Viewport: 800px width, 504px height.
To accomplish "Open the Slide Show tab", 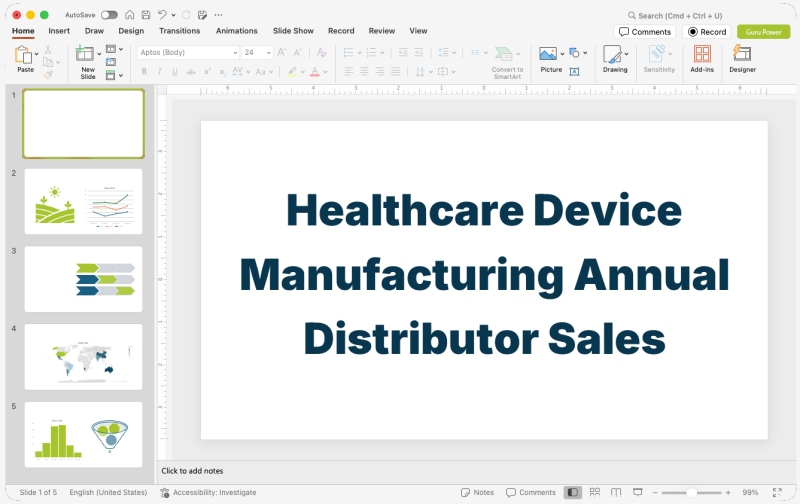I will tap(293, 31).
